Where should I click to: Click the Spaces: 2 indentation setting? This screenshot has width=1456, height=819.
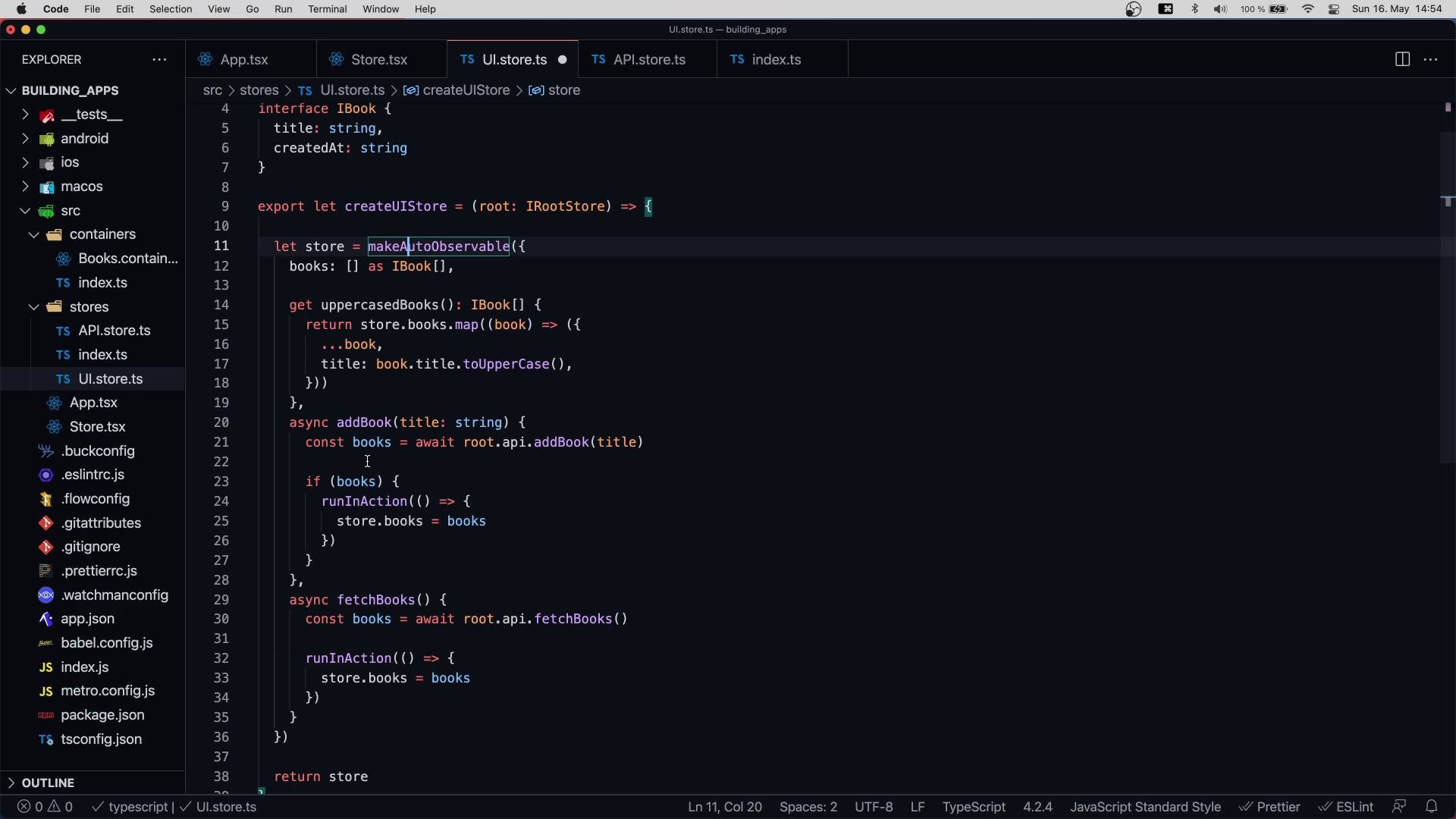tap(808, 807)
